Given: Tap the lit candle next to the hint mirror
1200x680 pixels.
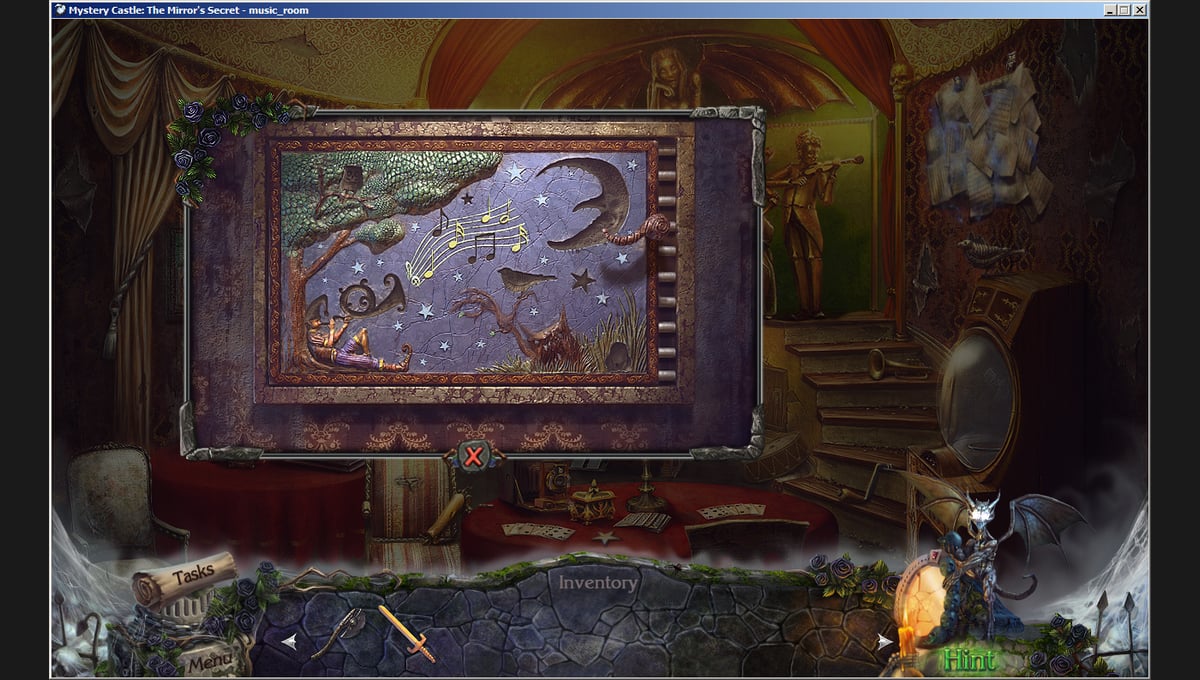Looking at the screenshot, I should [x=906, y=641].
